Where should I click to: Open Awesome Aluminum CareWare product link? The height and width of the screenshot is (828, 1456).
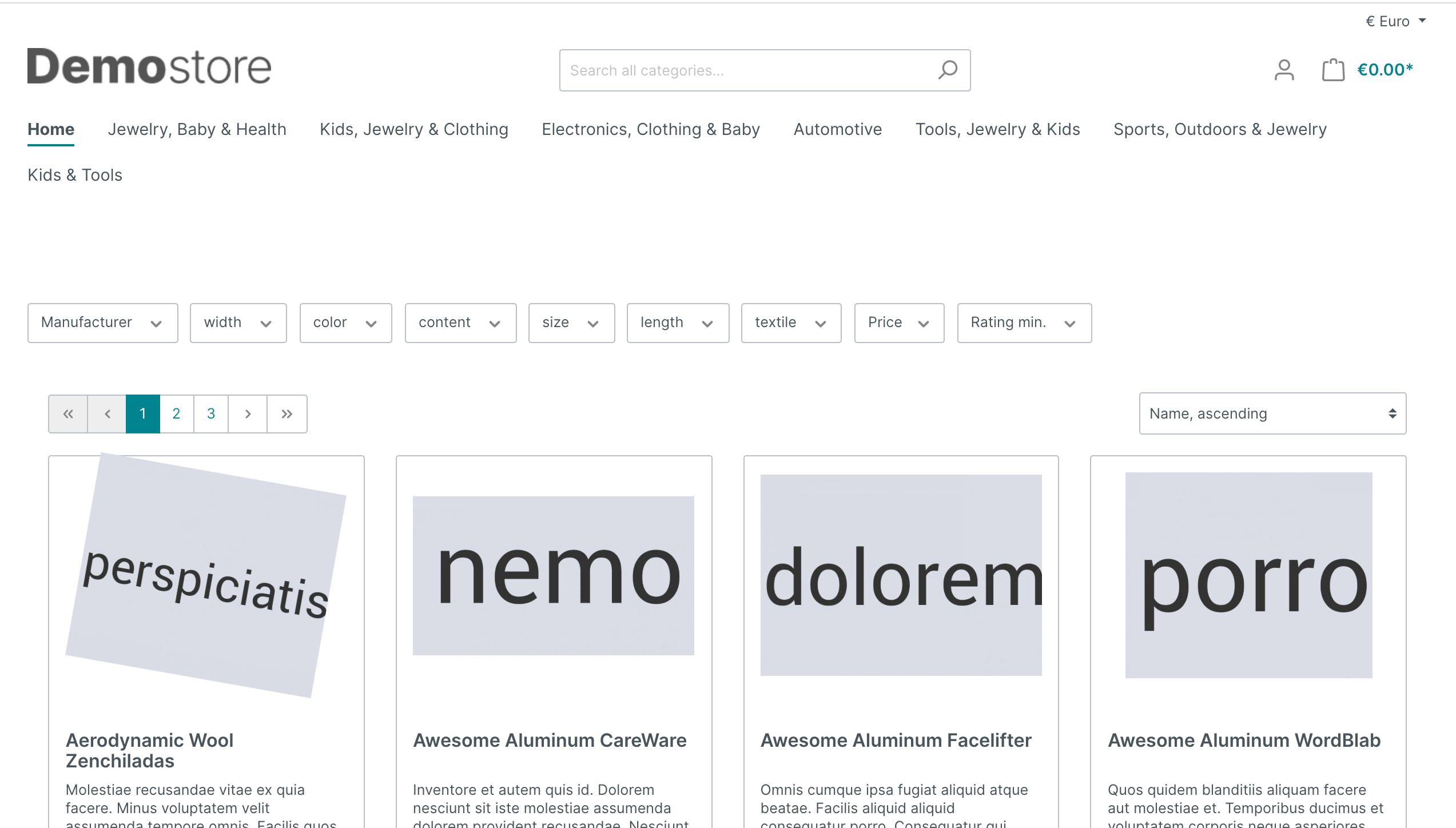click(550, 741)
